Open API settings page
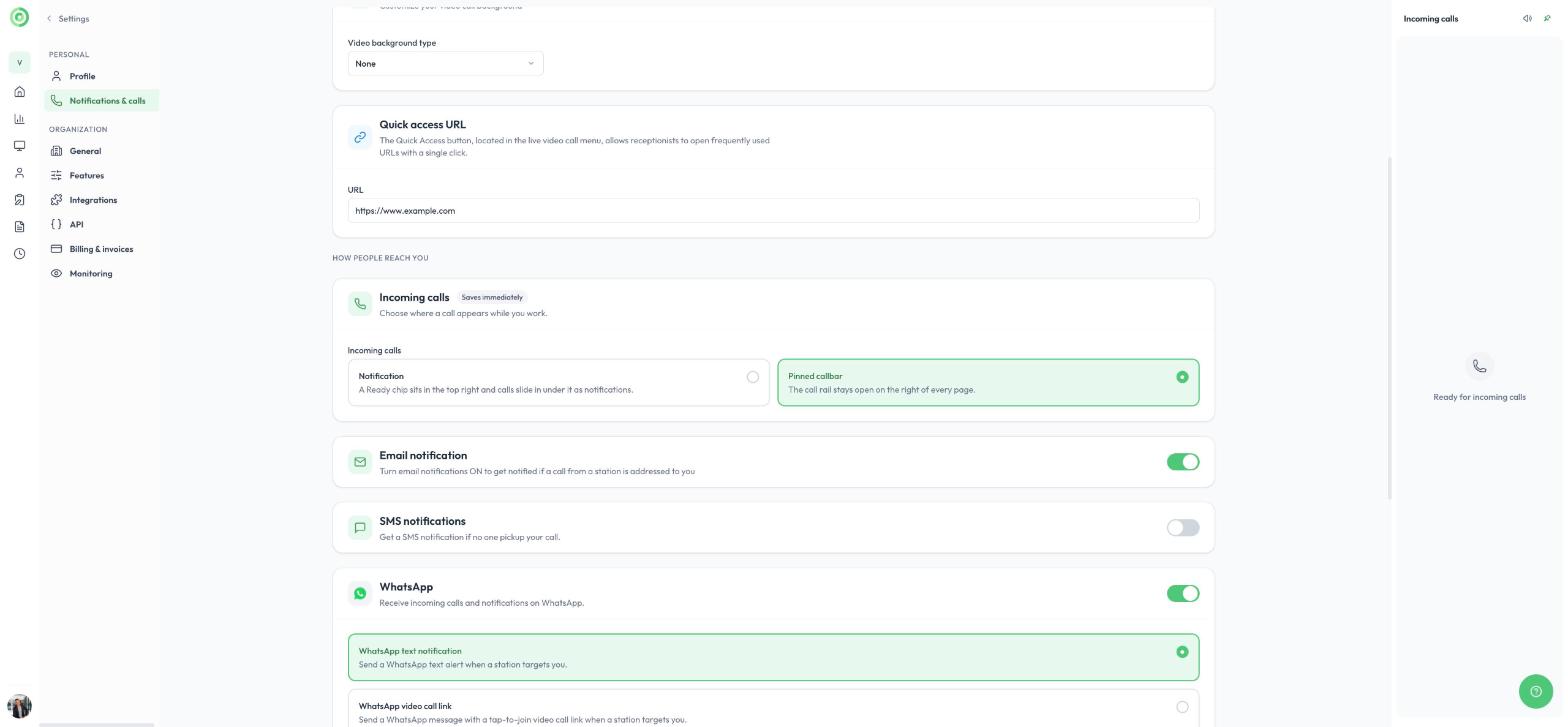This screenshot has height=727, width=1568. [101, 225]
